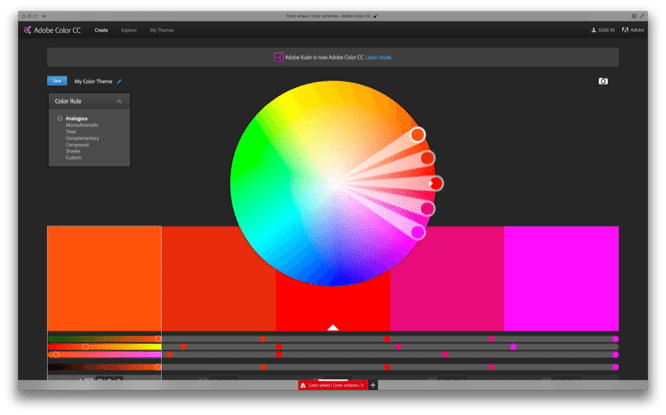Go to My Themes tab

pos(160,31)
